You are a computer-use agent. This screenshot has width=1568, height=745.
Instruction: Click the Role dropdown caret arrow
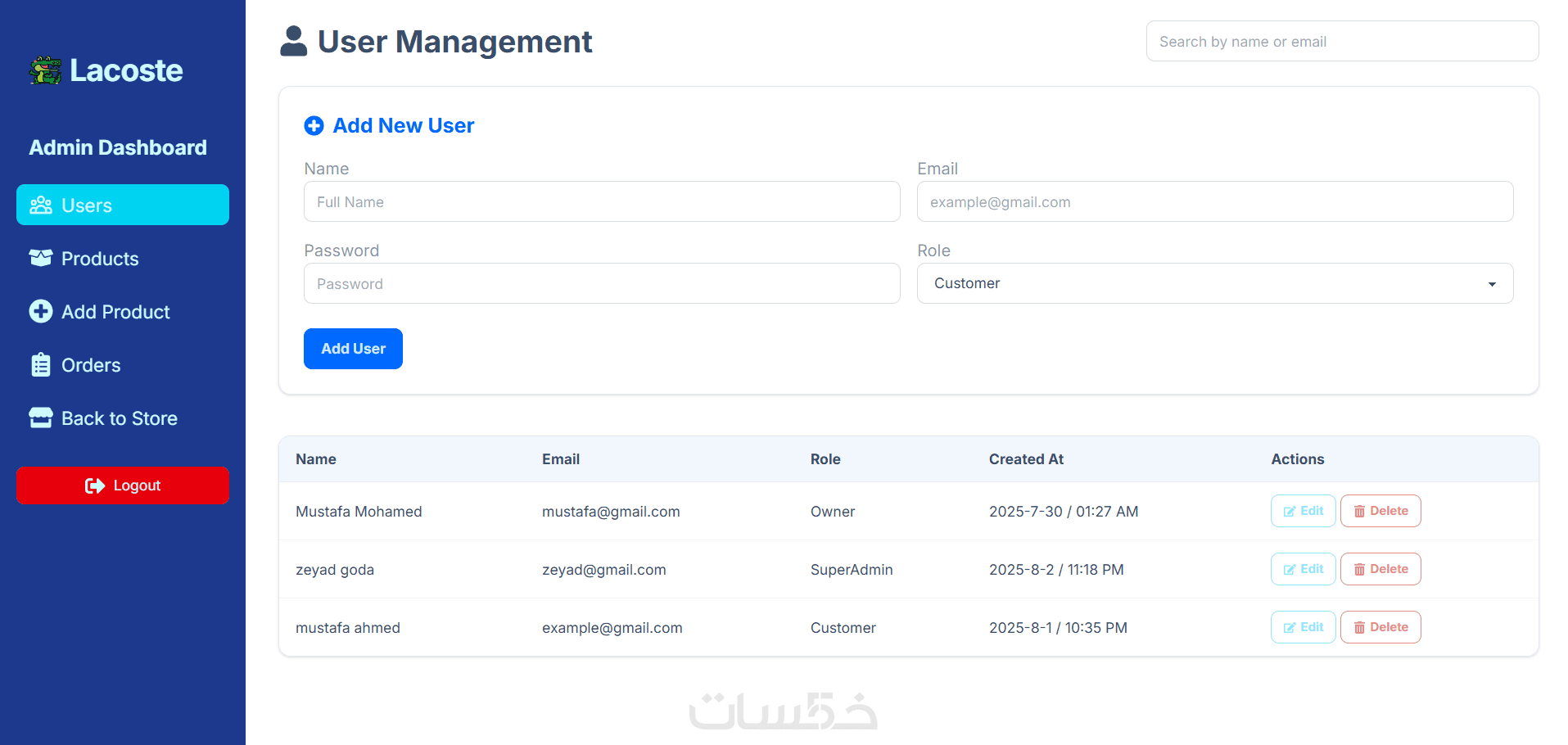point(1492,284)
